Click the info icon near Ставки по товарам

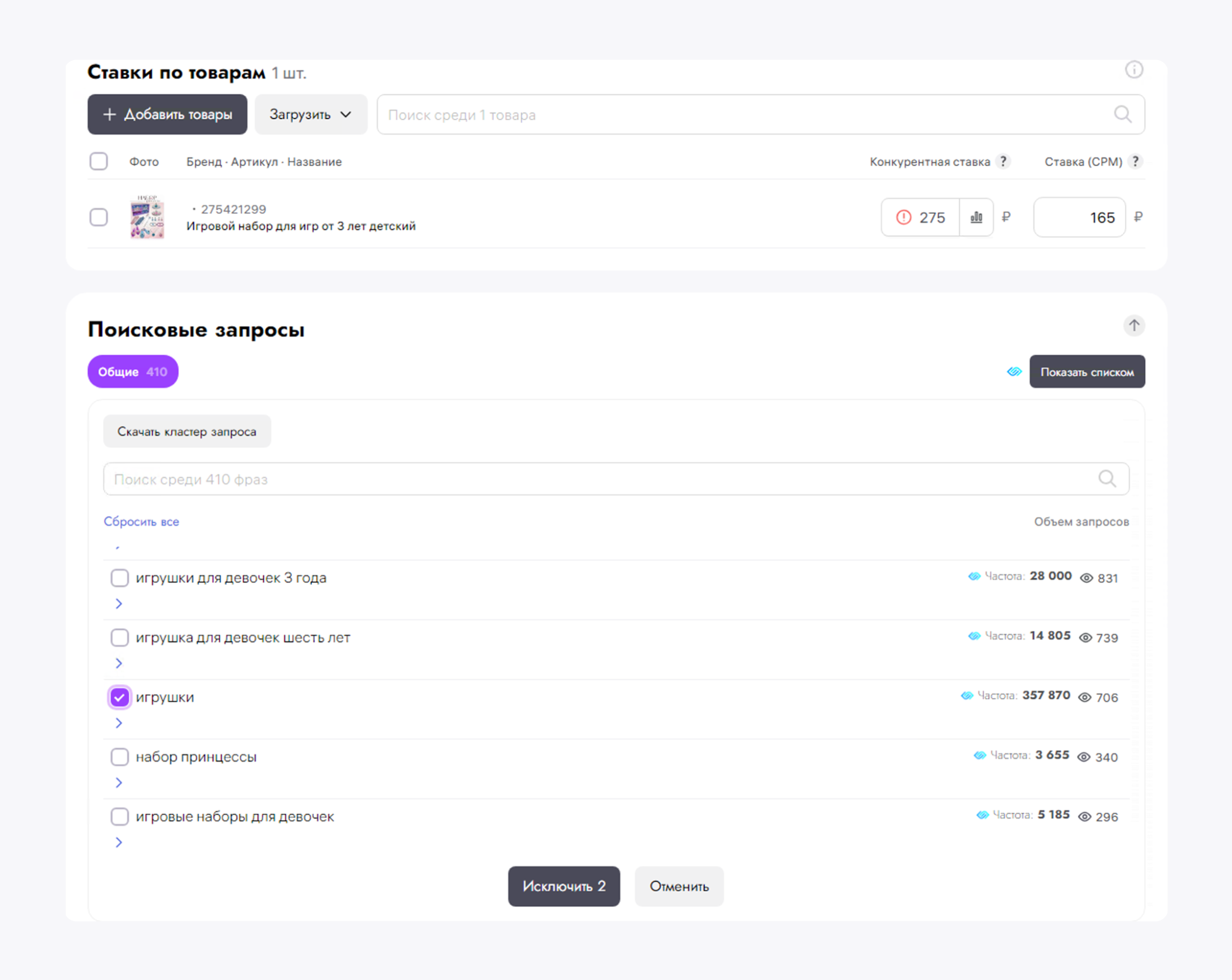1134,70
